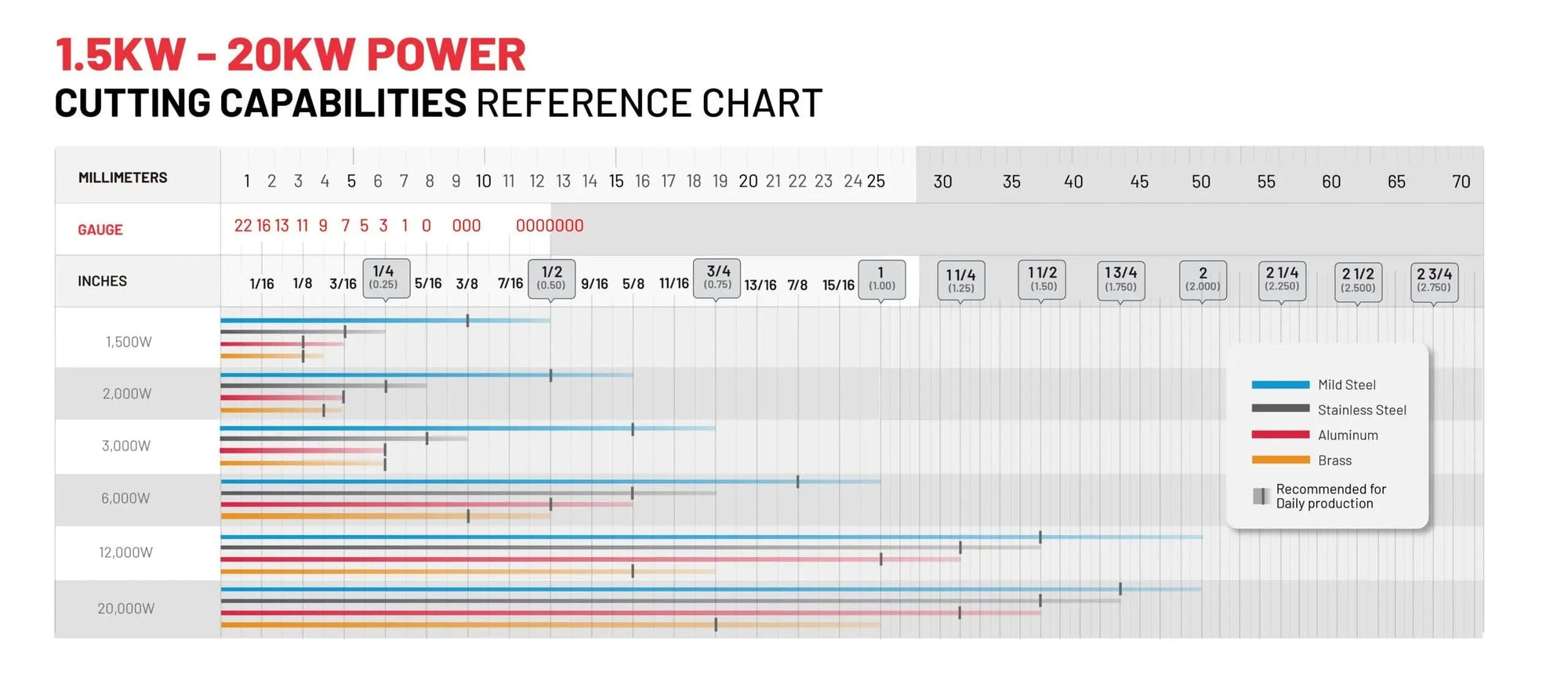Choose the 2 (2.000) inch badge

(1203, 280)
